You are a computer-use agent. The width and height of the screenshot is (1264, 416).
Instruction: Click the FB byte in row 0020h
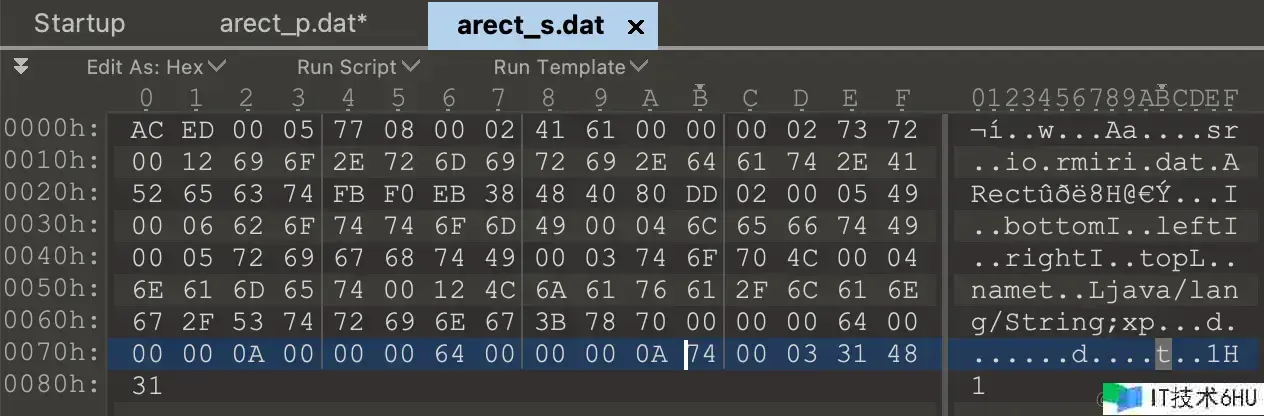(x=348, y=194)
